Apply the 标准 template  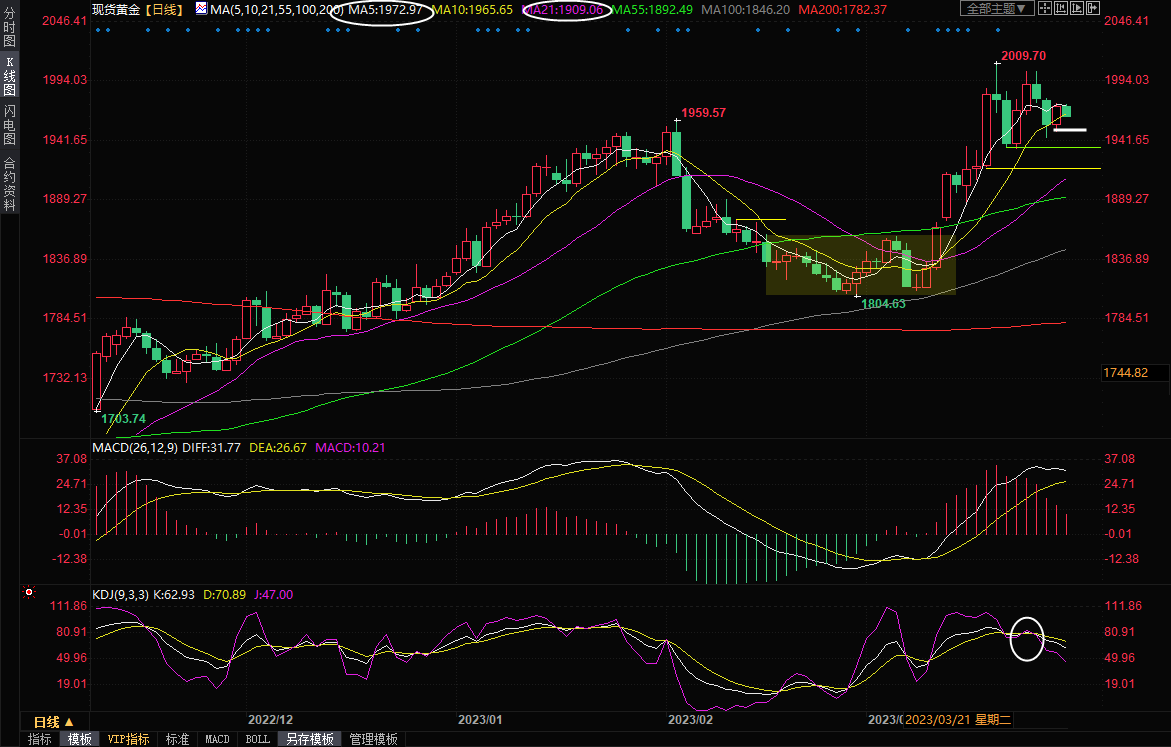177,739
